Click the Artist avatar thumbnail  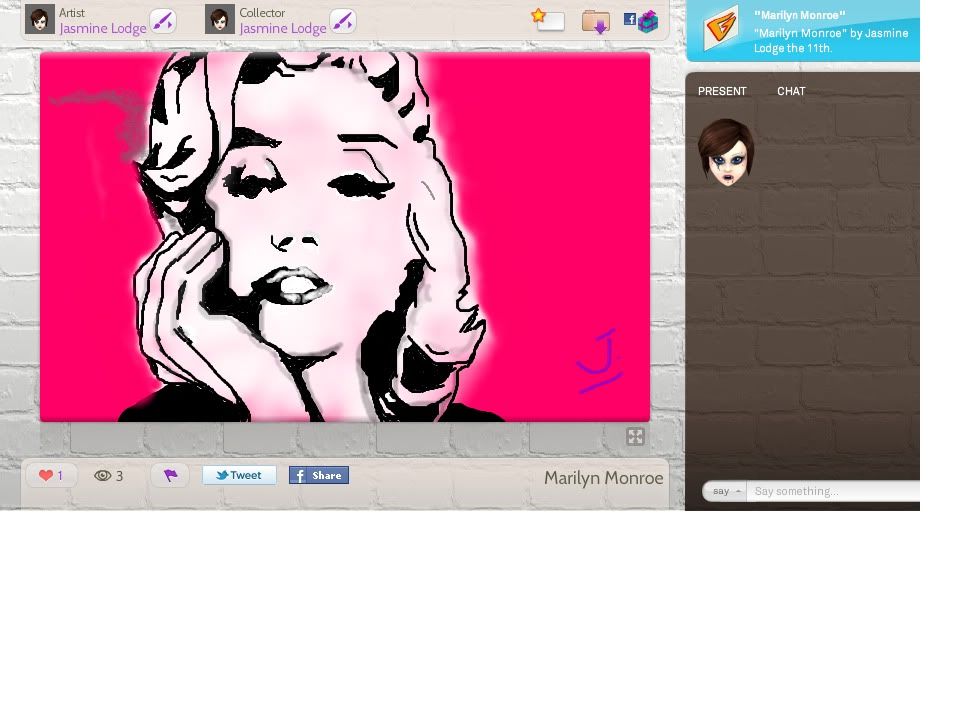click(40, 20)
